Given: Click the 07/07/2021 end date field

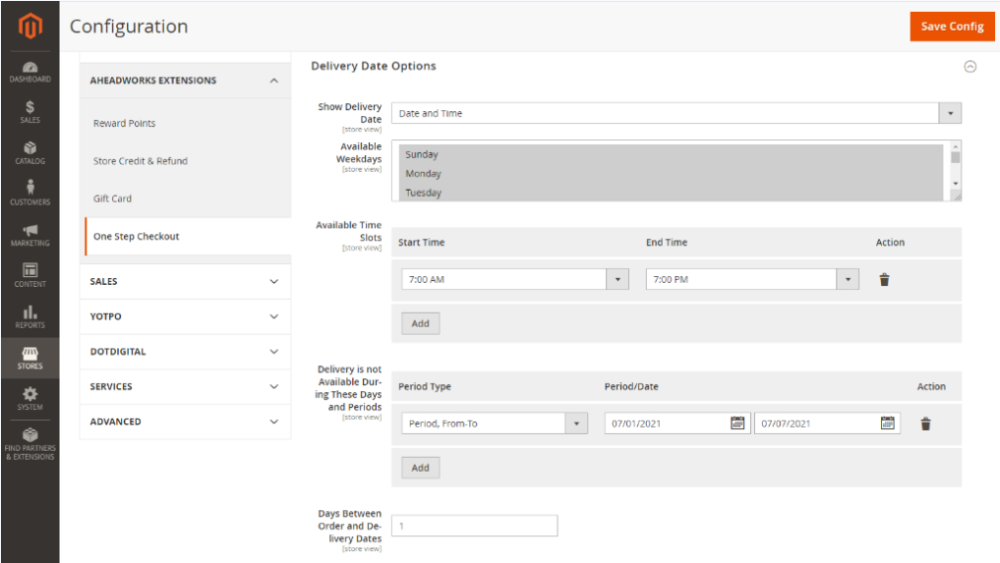Looking at the screenshot, I should click(x=827, y=423).
